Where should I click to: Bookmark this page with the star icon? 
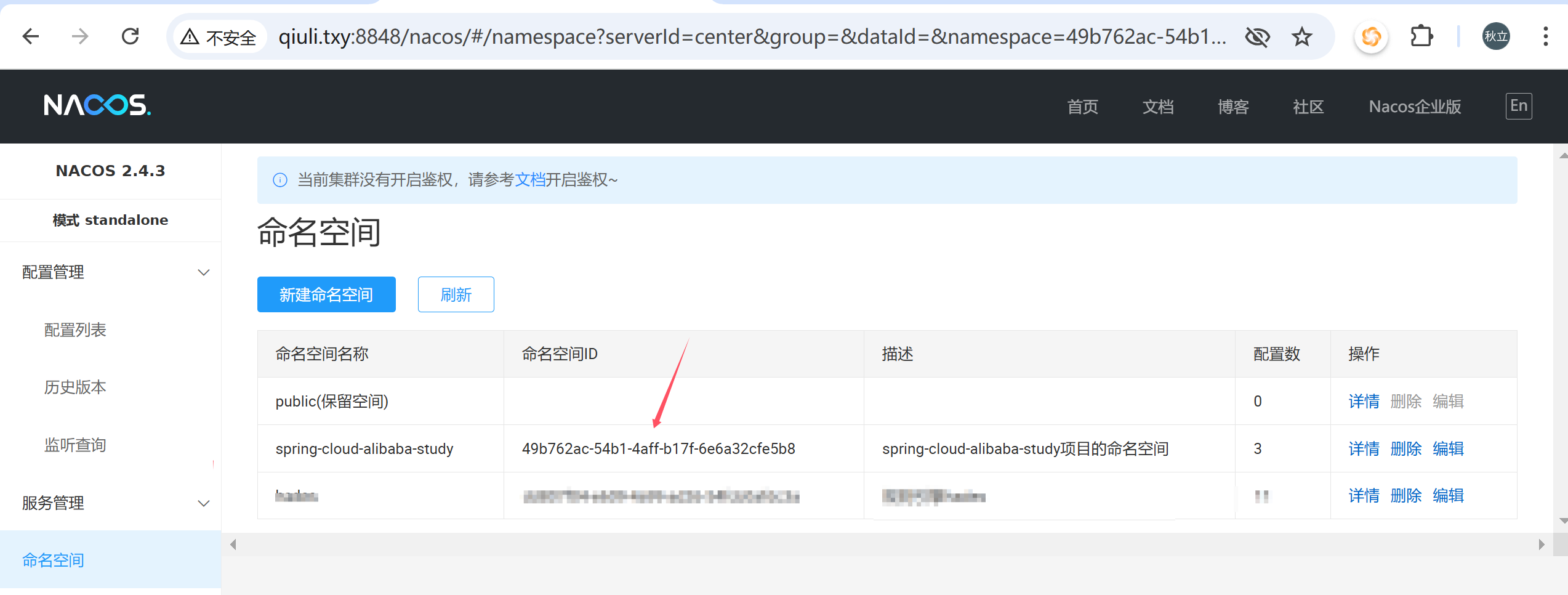[x=1301, y=38]
